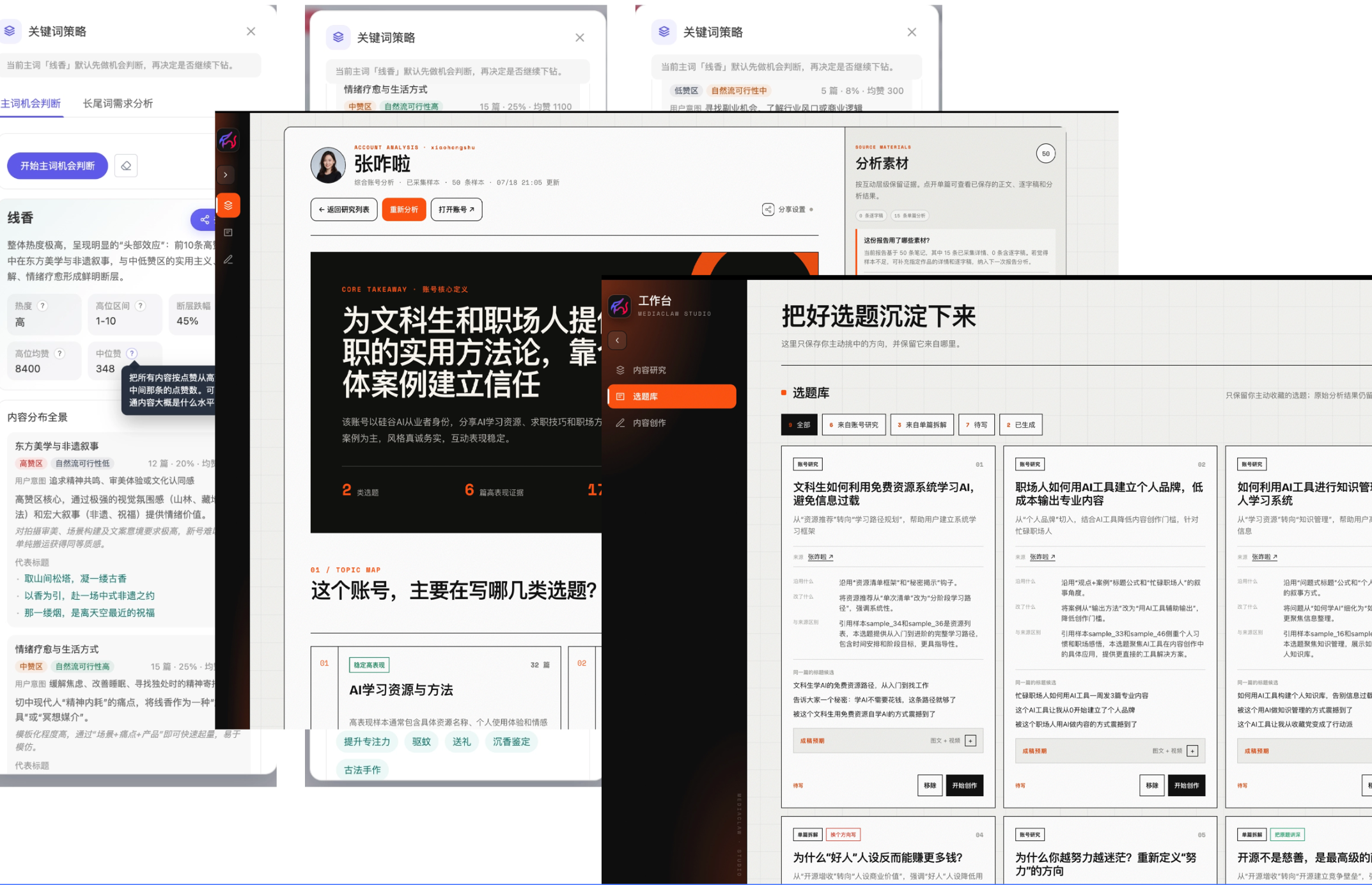This screenshot has width=1372, height=885.
Task: Click 移除 on the first topic card
Action: [930, 785]
